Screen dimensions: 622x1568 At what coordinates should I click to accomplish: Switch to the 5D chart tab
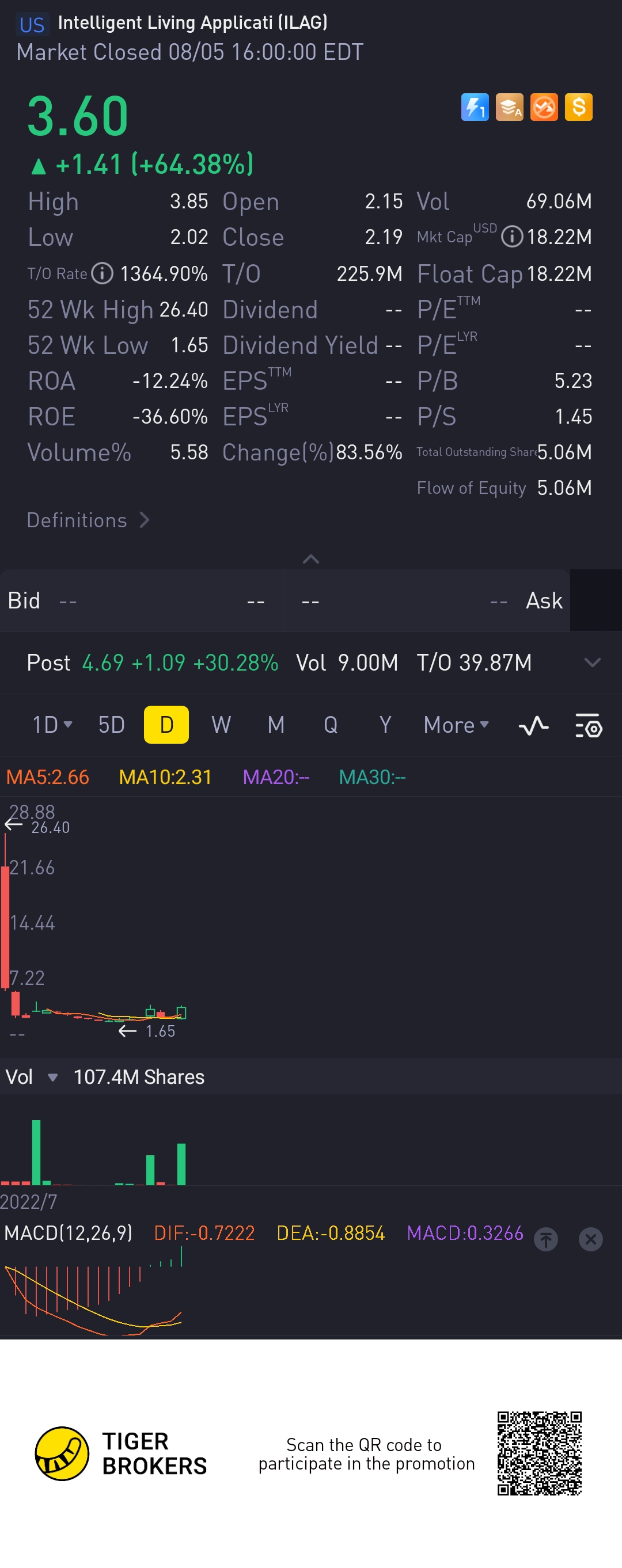coord(112,725)
